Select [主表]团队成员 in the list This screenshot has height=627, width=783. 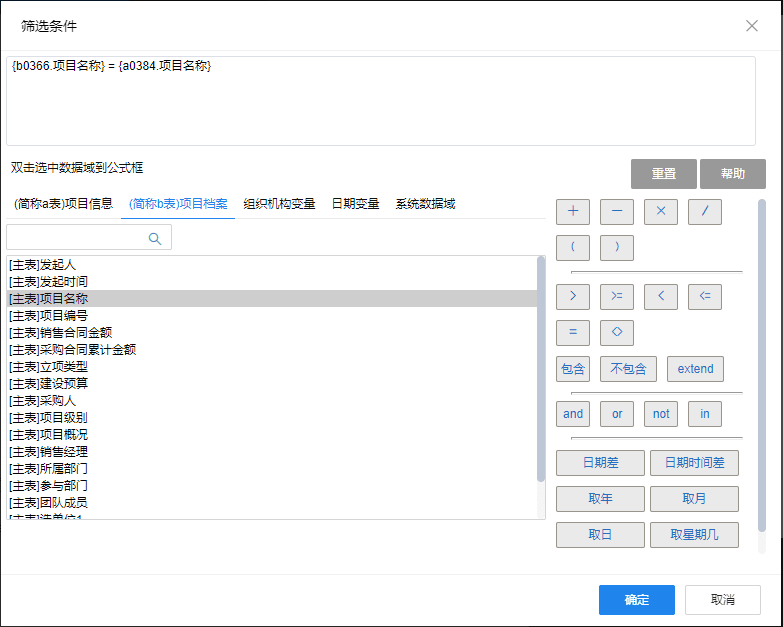click(x=272, y=502)
